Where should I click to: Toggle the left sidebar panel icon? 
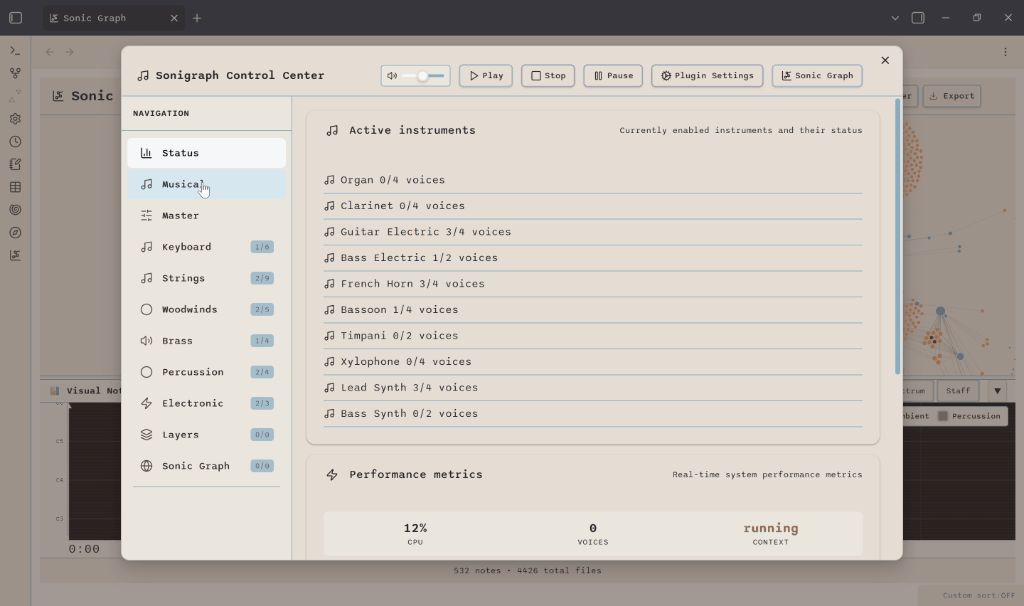coord(16,18)
